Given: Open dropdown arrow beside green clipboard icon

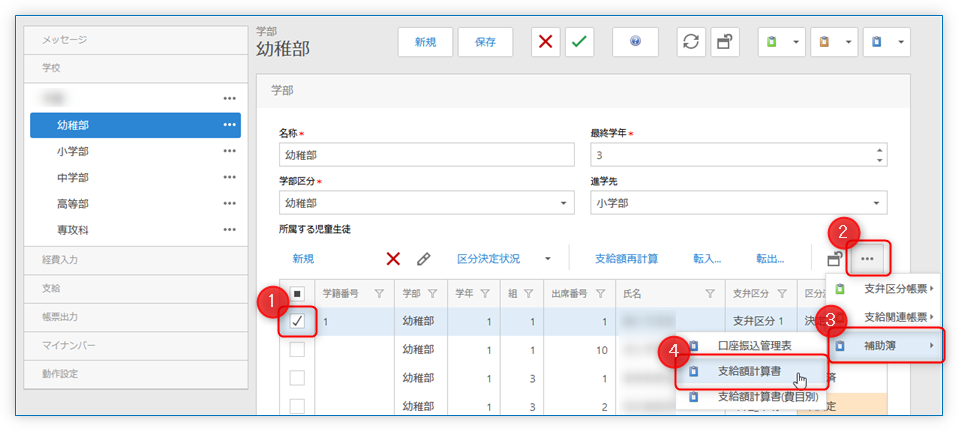Looking at the screenshot, I should pos(795,42).
